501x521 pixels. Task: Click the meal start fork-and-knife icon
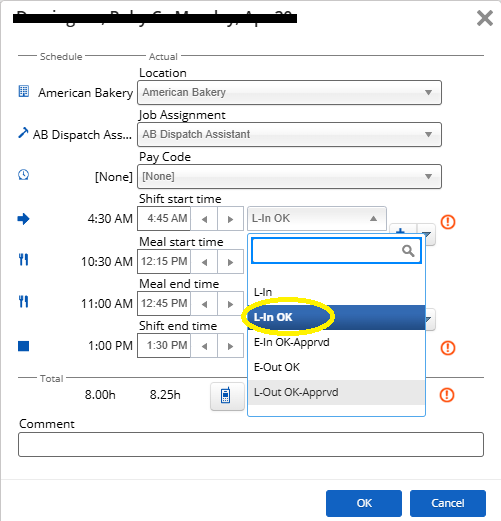pos(23,260)
